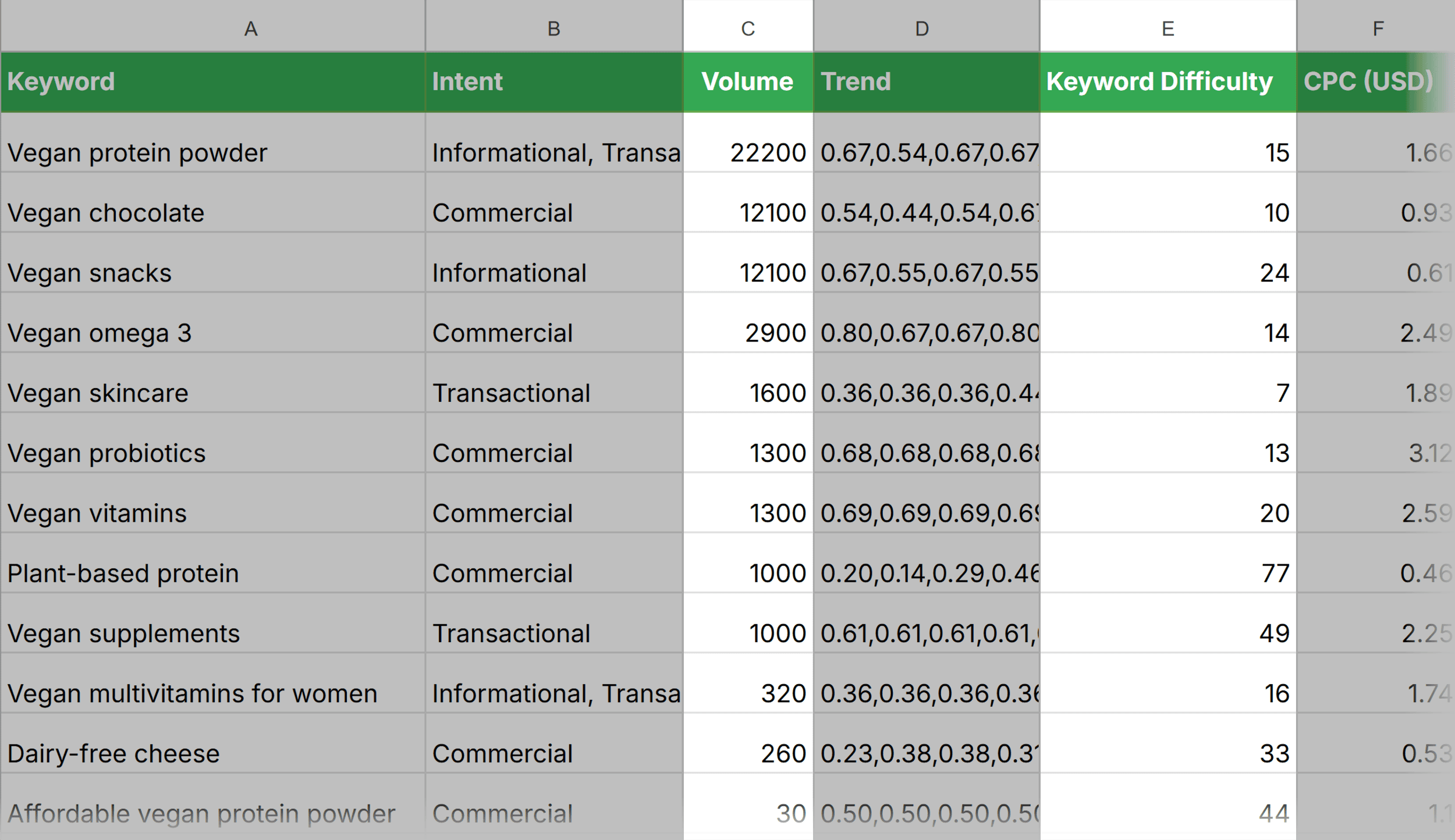Select the Dairy-free cheese cell
Image resolution: width=1455 pixels, height=840 pixels.
click(x=213, y=743)
